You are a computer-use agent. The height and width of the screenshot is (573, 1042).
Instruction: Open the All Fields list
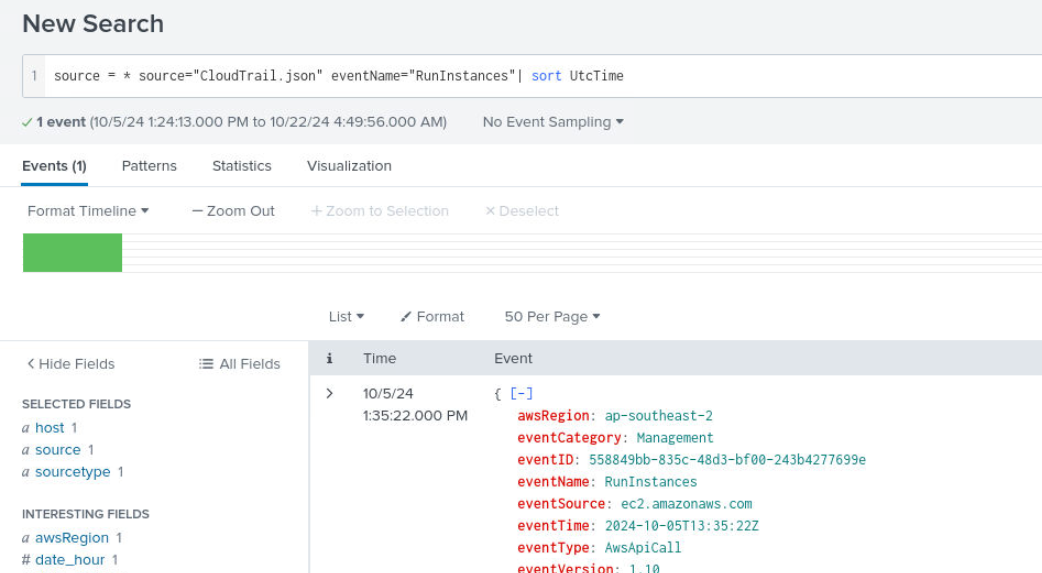pyautogui.click(x=240, y=364)
